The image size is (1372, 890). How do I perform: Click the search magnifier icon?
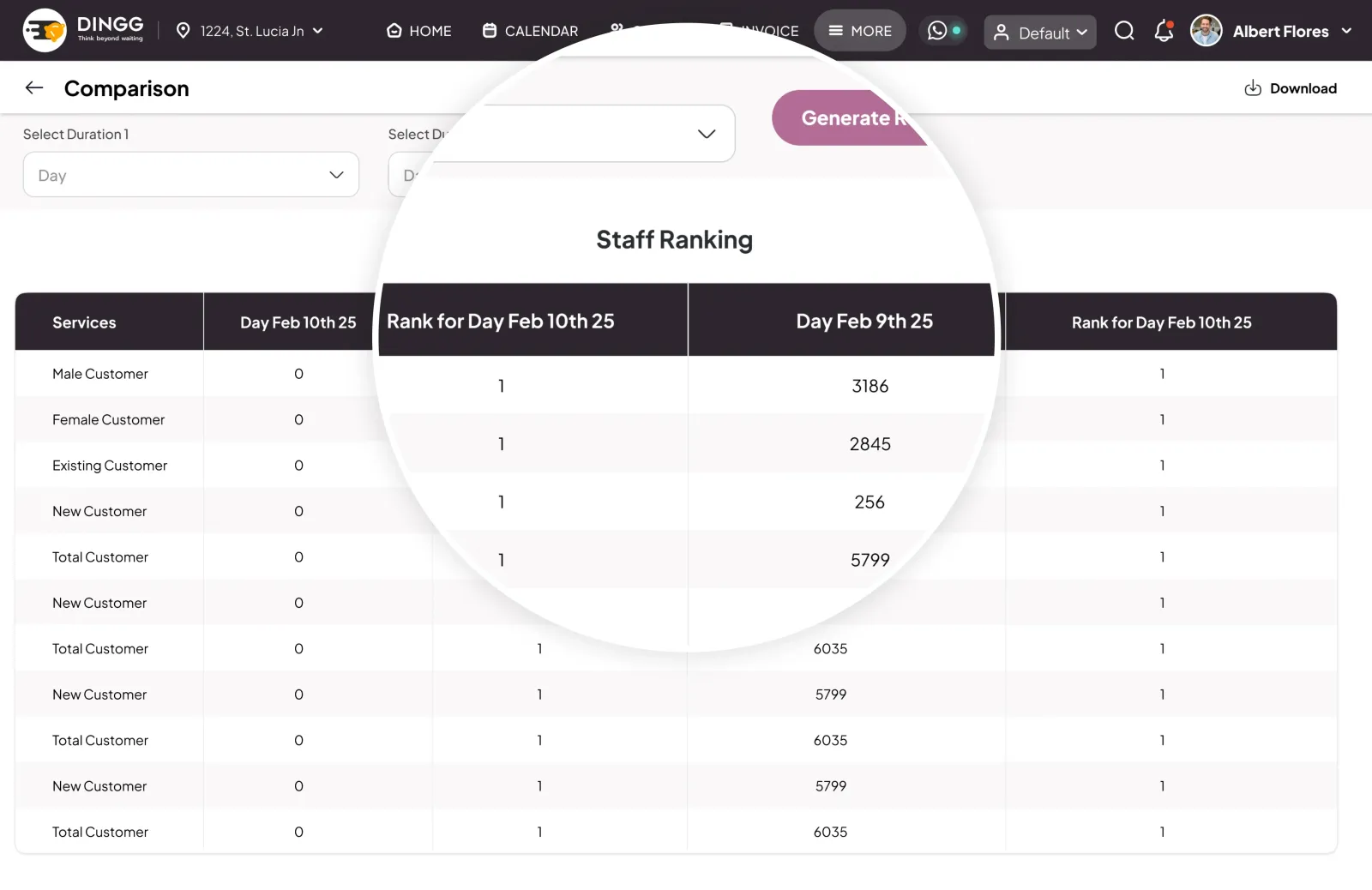click(x=1124, y=31)
